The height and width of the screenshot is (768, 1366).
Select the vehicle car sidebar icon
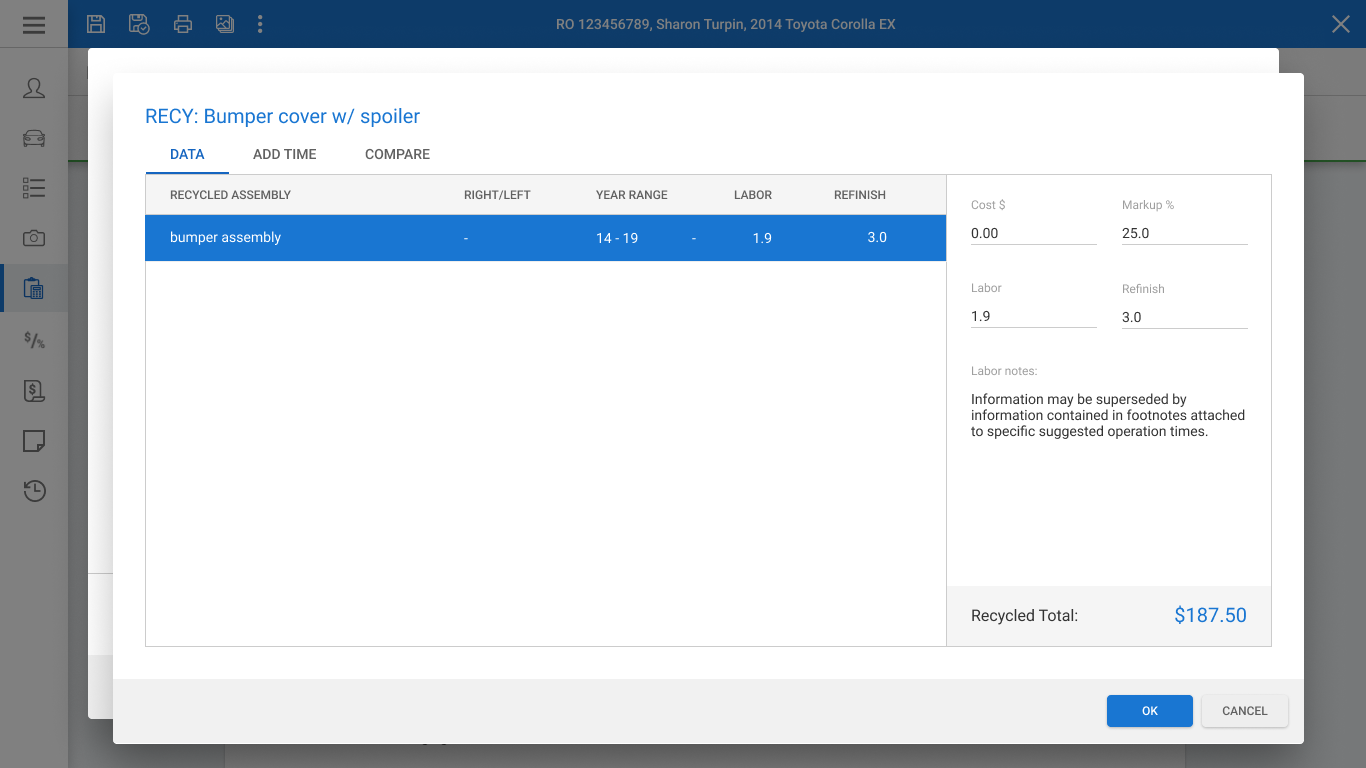click(x=34, y=138)
